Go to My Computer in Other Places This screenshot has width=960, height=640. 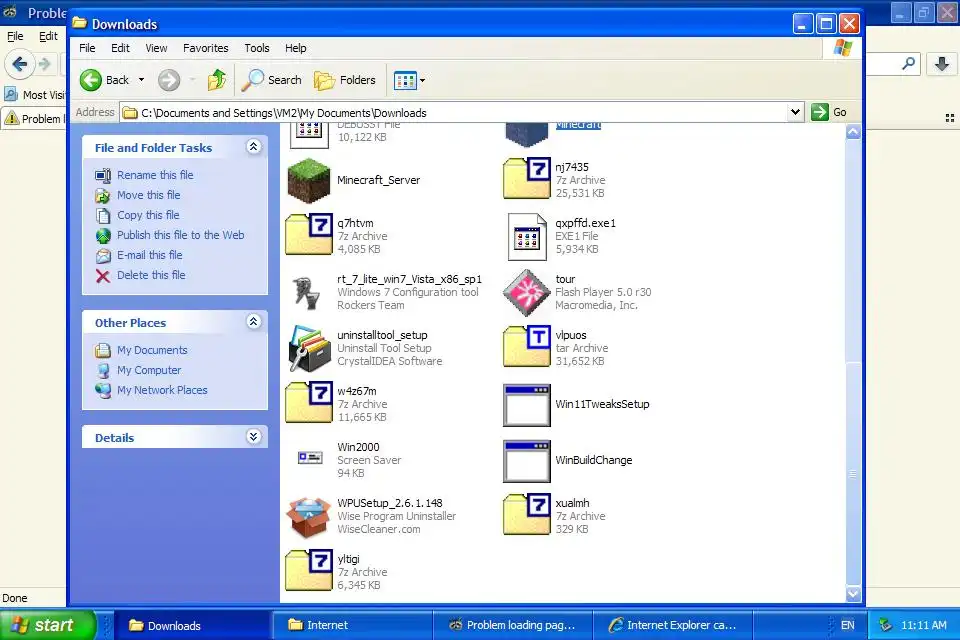[149, 370]
